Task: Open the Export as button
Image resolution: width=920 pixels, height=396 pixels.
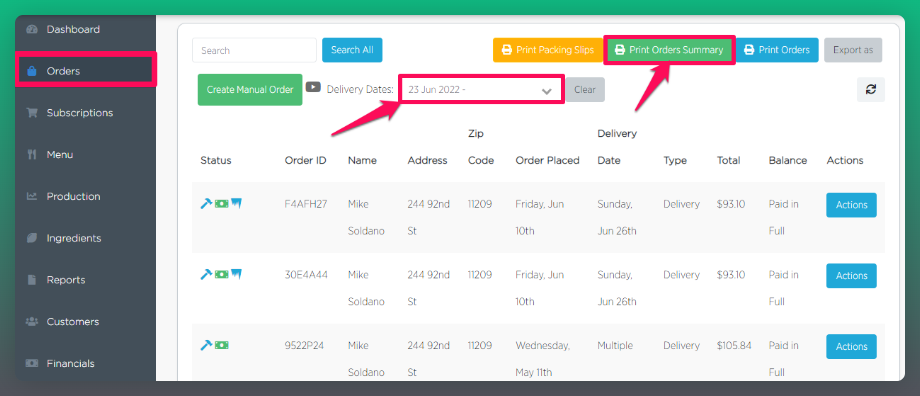Action: pyautogui.click(x=853, y=50)
